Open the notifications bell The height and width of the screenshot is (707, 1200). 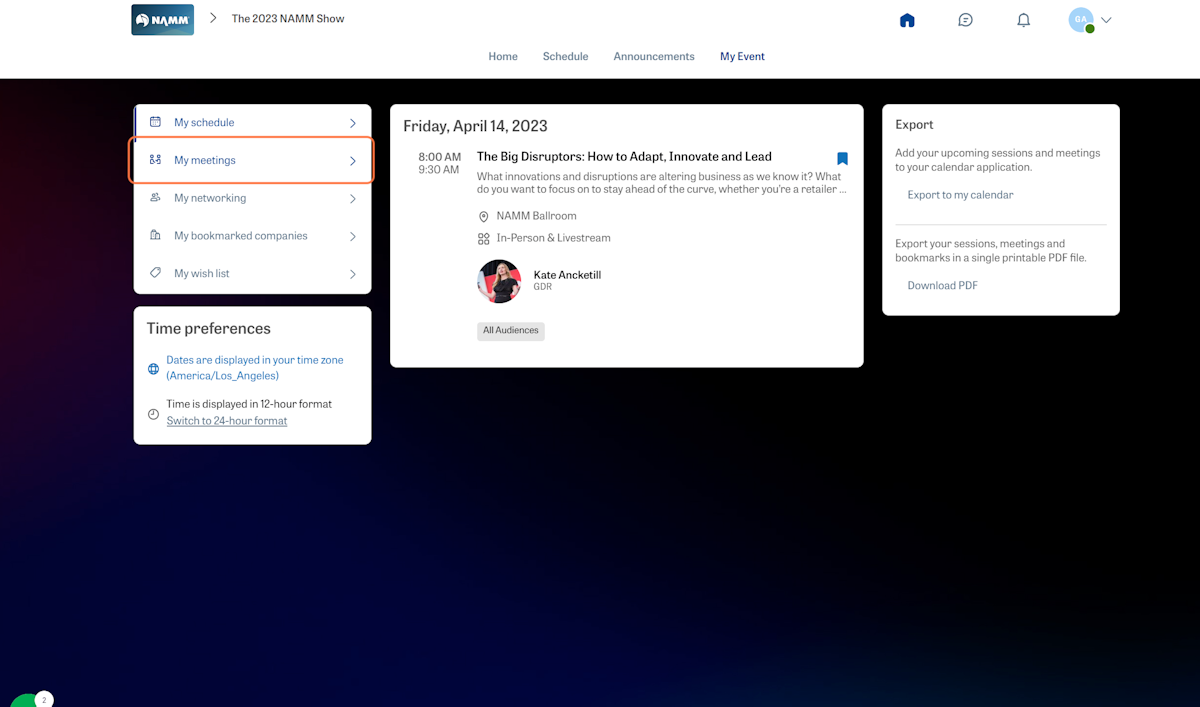pos(1023,19)
